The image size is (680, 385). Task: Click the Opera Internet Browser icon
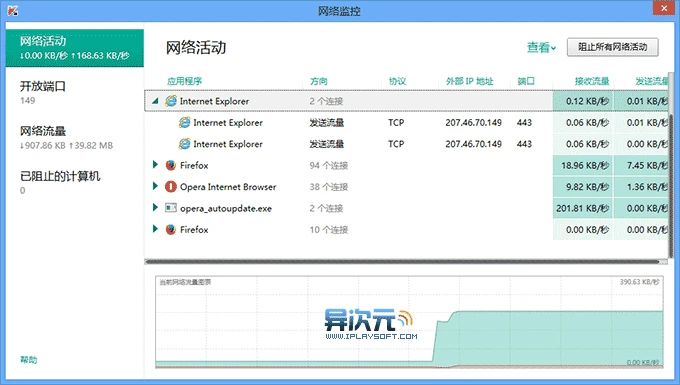[x=171, y=186]
